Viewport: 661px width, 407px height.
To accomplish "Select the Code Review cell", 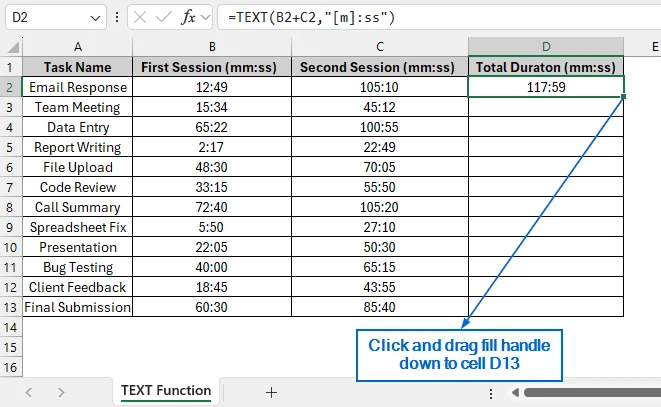I will (78, 187).
